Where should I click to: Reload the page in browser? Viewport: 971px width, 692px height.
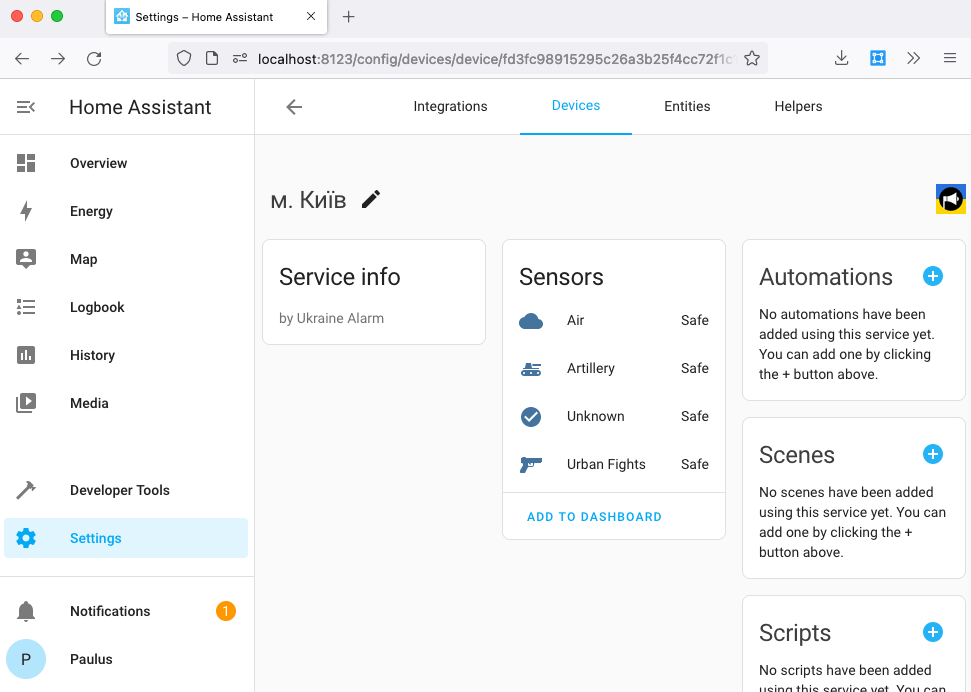point(94,59)
